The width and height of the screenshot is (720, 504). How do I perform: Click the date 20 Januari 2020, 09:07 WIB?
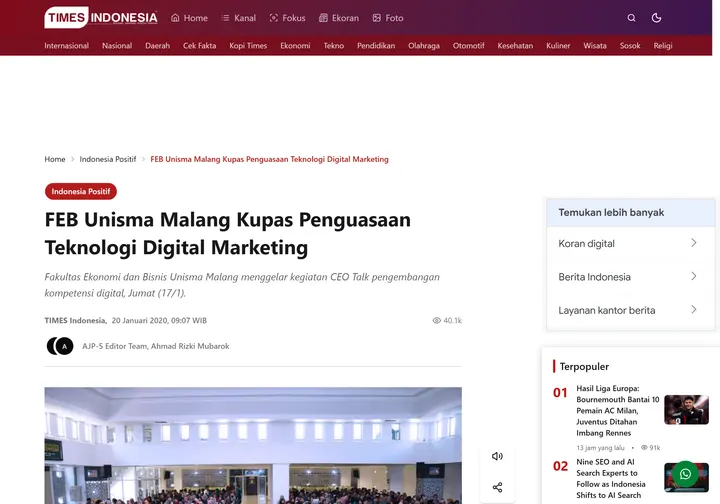coord(159,320)
